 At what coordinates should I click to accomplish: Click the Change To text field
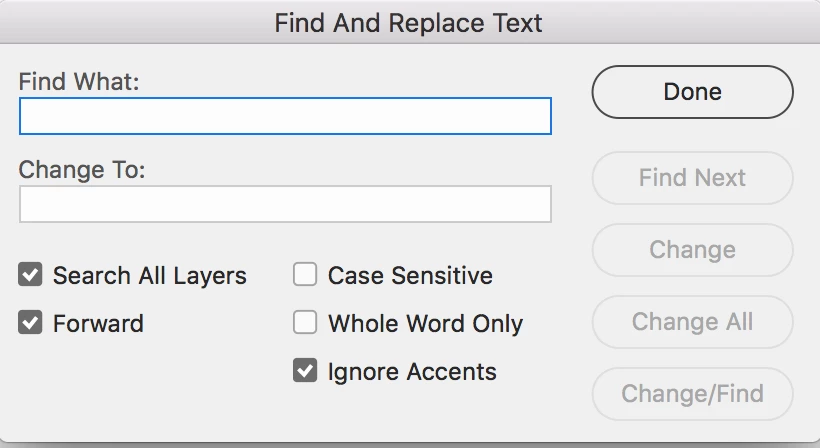[x=285, y=204]
